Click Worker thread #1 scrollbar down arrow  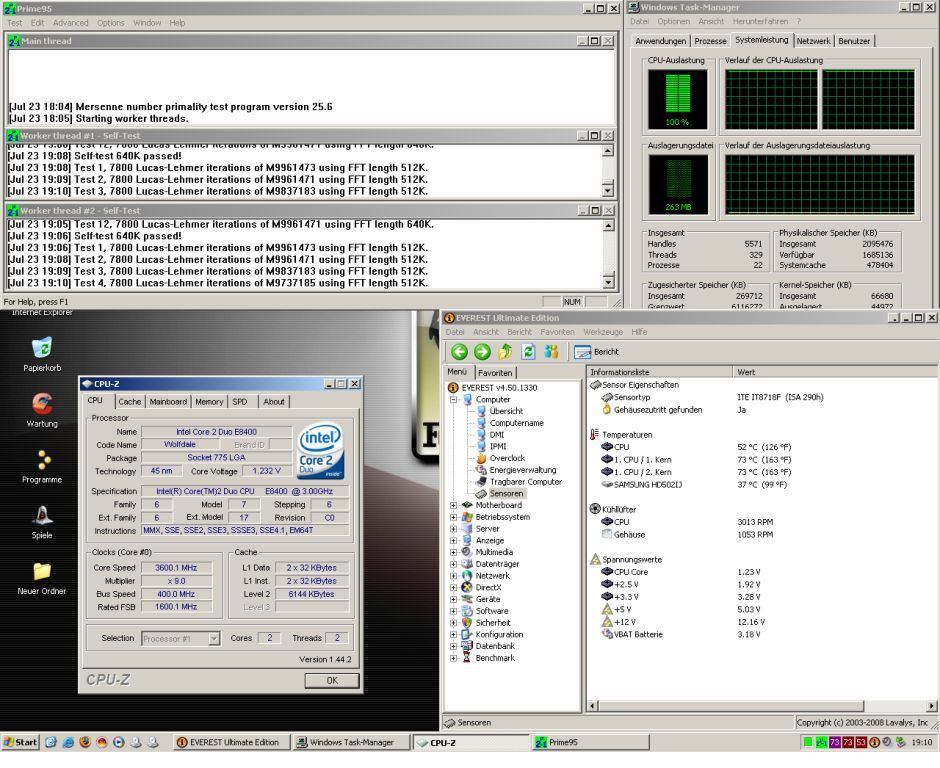click(x=608, y=190)
